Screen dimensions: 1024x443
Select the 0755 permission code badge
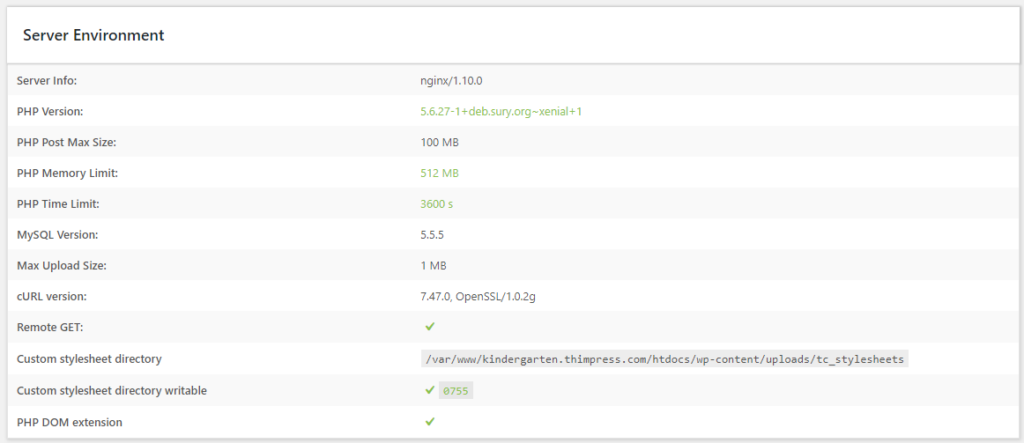(457, 391)
